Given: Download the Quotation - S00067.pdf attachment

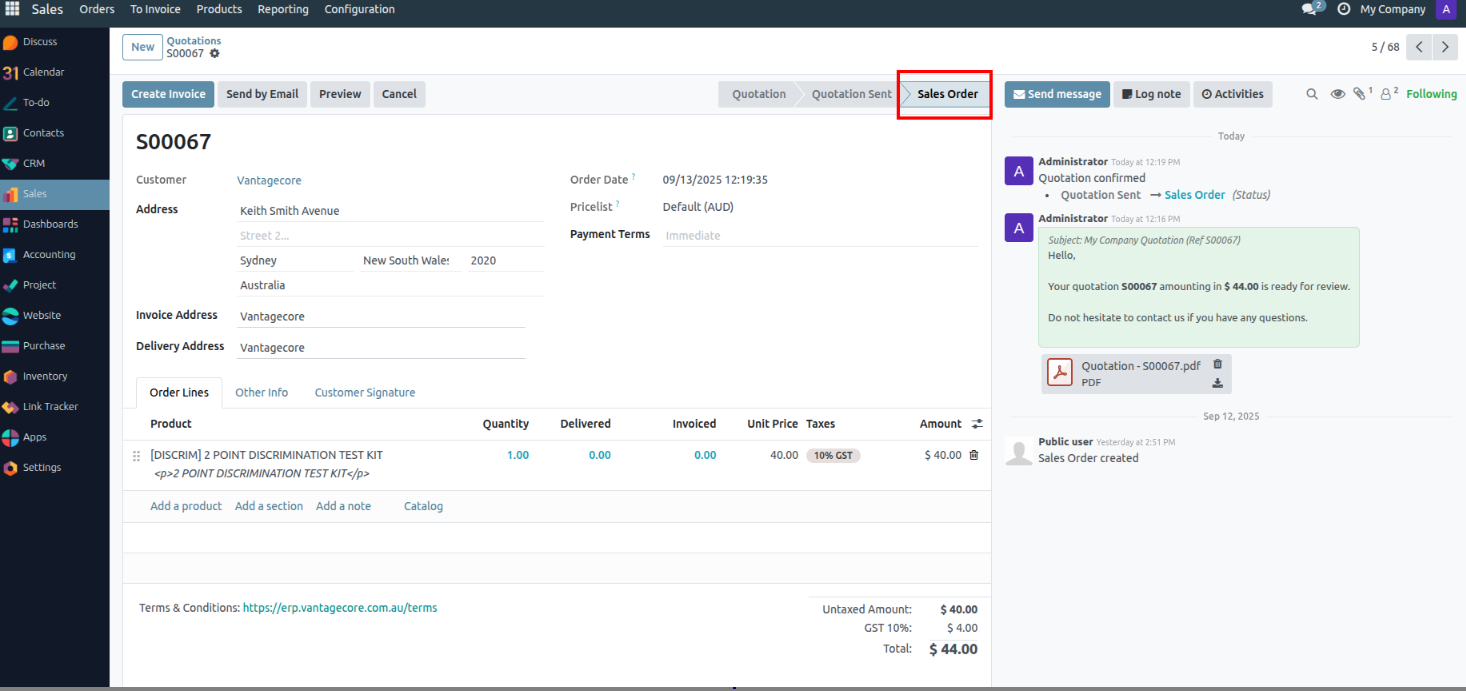Looking at the screenshot, I should (x=1217, y=382).
